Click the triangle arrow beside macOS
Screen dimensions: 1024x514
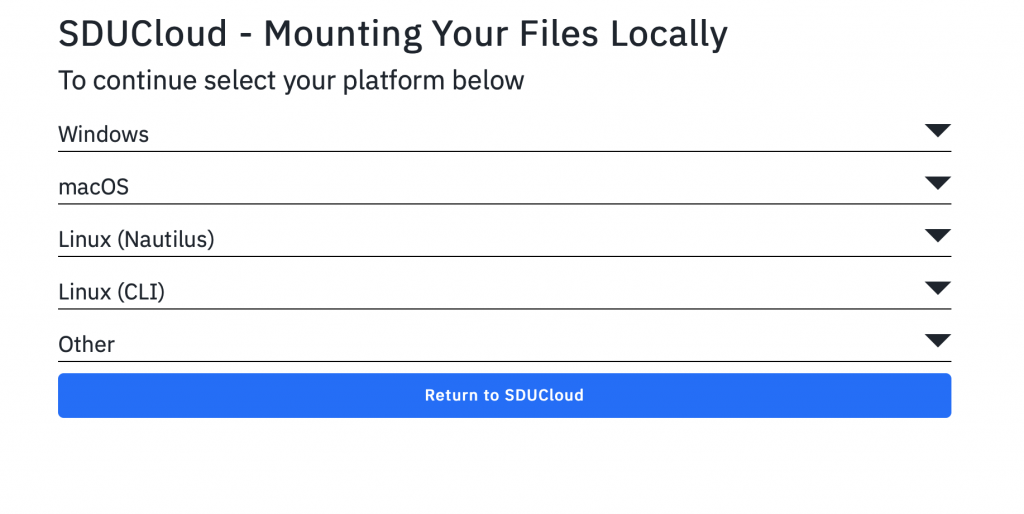(937, 183)
